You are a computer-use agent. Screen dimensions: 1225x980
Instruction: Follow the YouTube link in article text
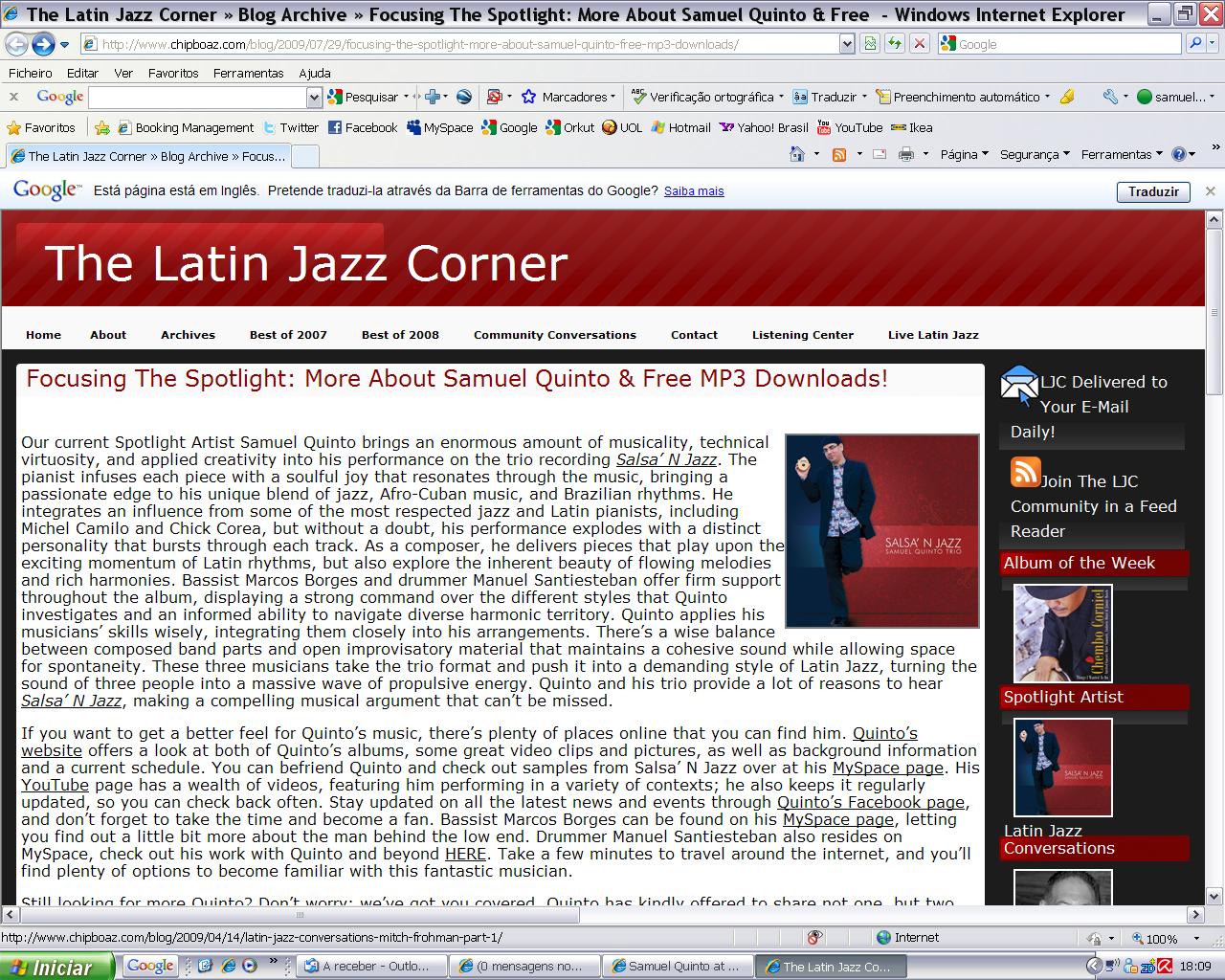(x=56, y=786)
